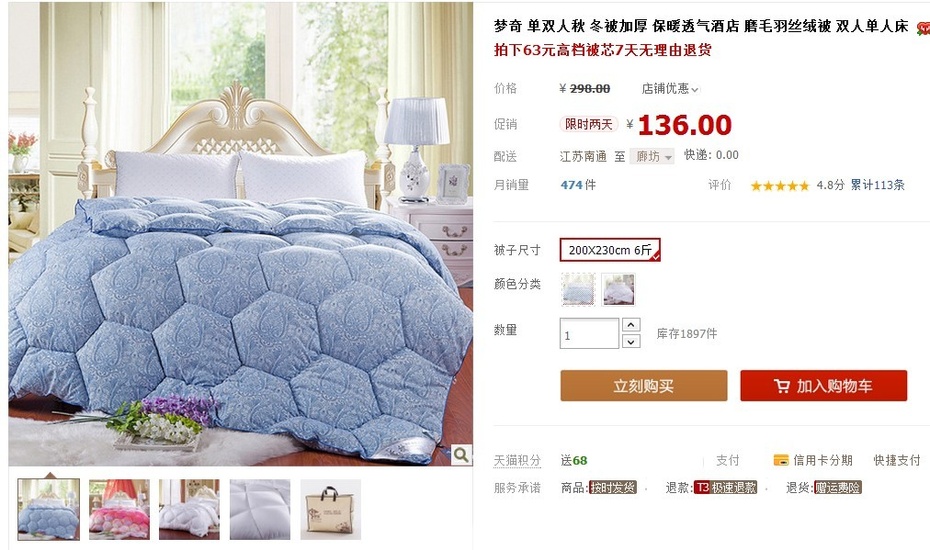930x550 pixels.
Task: Click the credit card installment icon
Action: [781, 460]
